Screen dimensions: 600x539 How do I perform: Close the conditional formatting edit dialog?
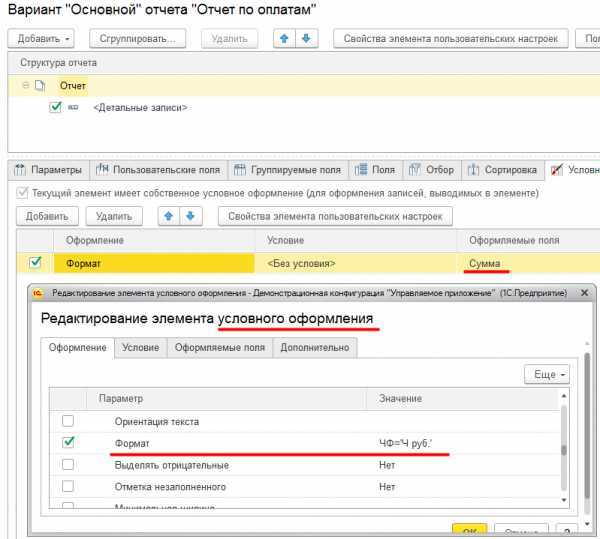(x=584, y=293)
